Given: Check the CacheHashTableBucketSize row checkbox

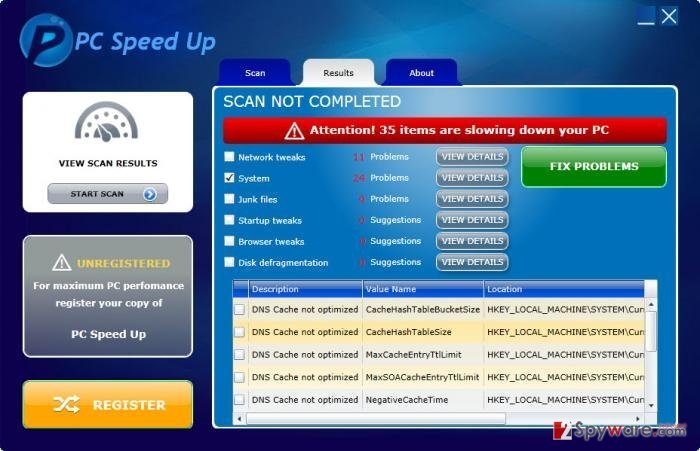Looking at the screenshot, I should 240,309.
